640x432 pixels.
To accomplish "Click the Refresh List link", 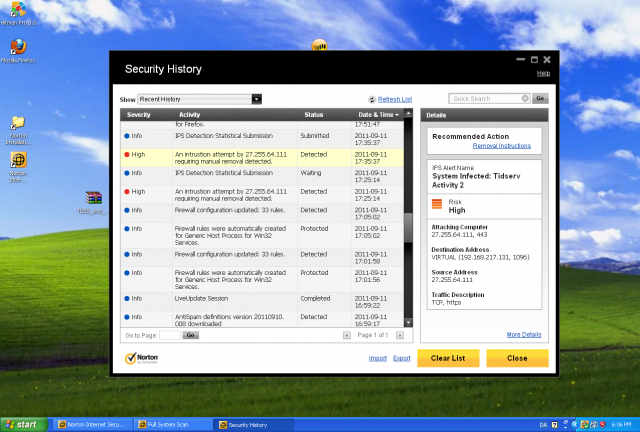I will (395, 99).
